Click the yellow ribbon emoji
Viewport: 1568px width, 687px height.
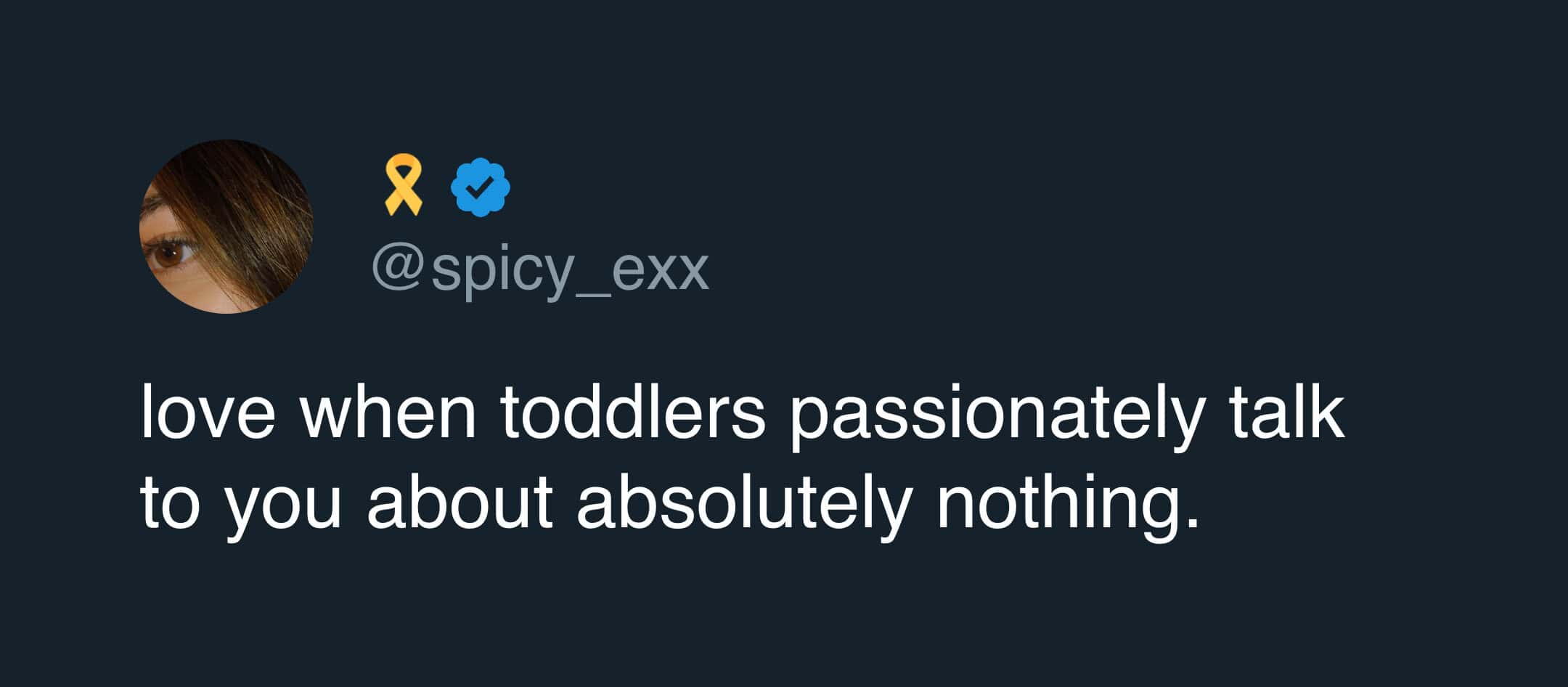pos(403,184)
